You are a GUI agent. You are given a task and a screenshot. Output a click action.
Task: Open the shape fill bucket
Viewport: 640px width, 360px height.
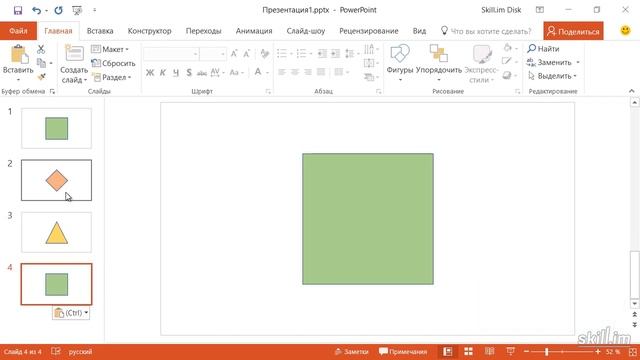(508, 48)
